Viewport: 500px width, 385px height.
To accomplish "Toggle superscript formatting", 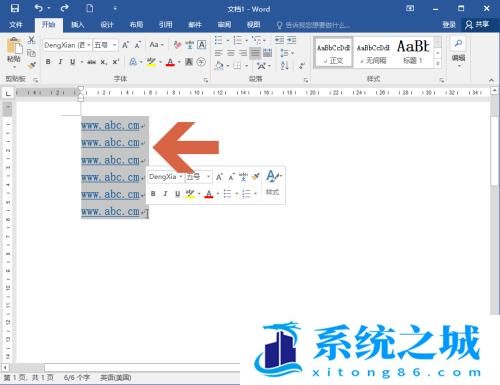I will coord(116,62).
